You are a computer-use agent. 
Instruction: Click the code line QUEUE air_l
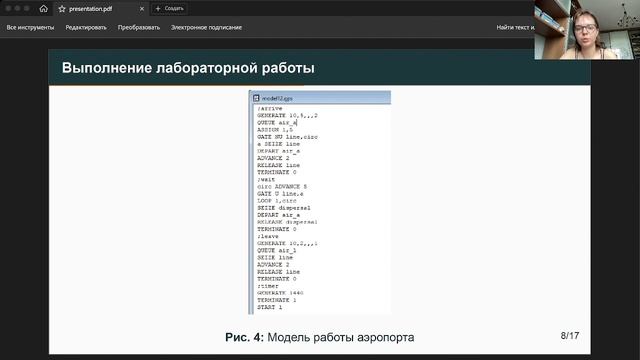coord(277,251)
